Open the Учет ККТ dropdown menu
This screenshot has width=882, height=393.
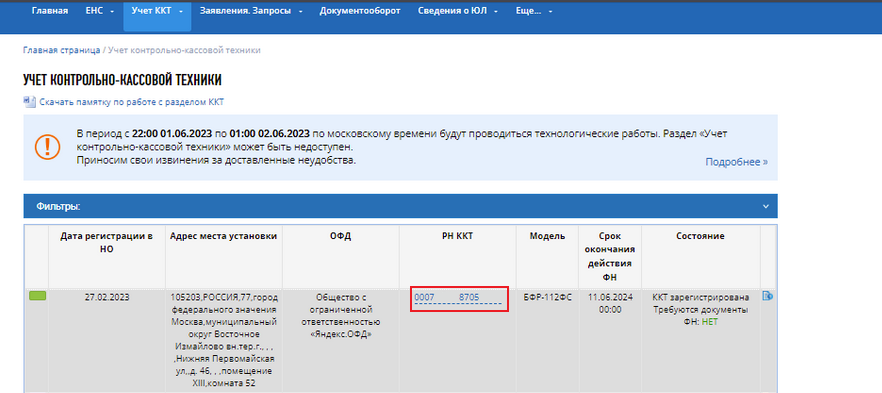tap(158, 11)
